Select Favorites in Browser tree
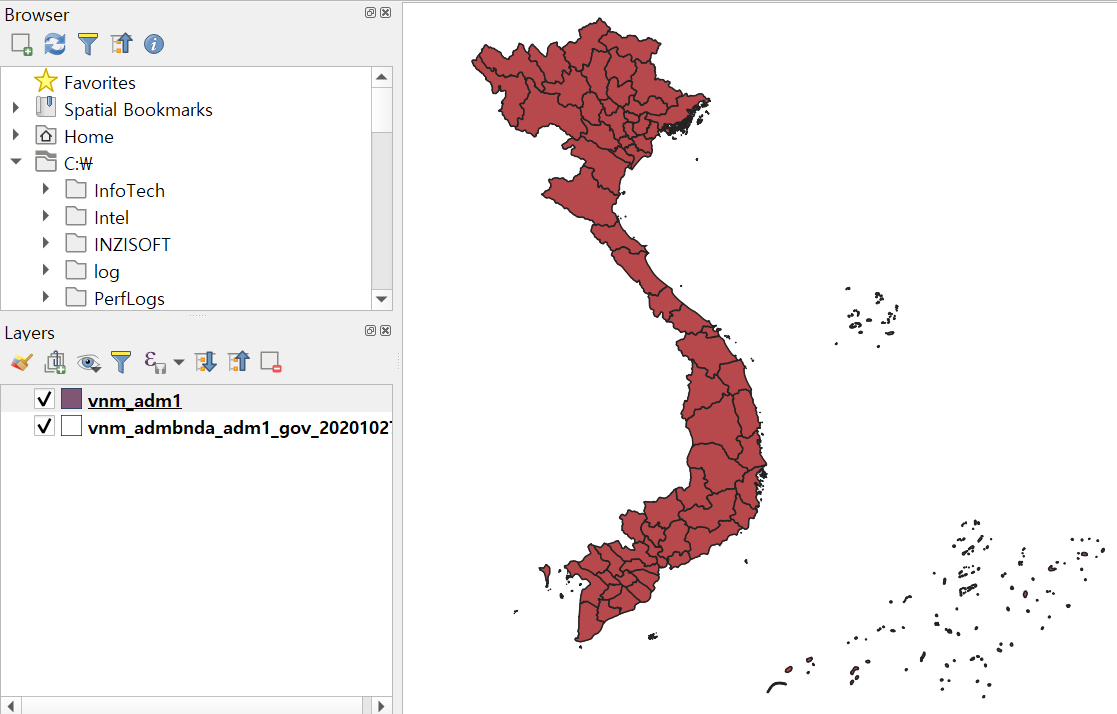The height and width of the screenshot is (714, 1117). click(100, 83)
